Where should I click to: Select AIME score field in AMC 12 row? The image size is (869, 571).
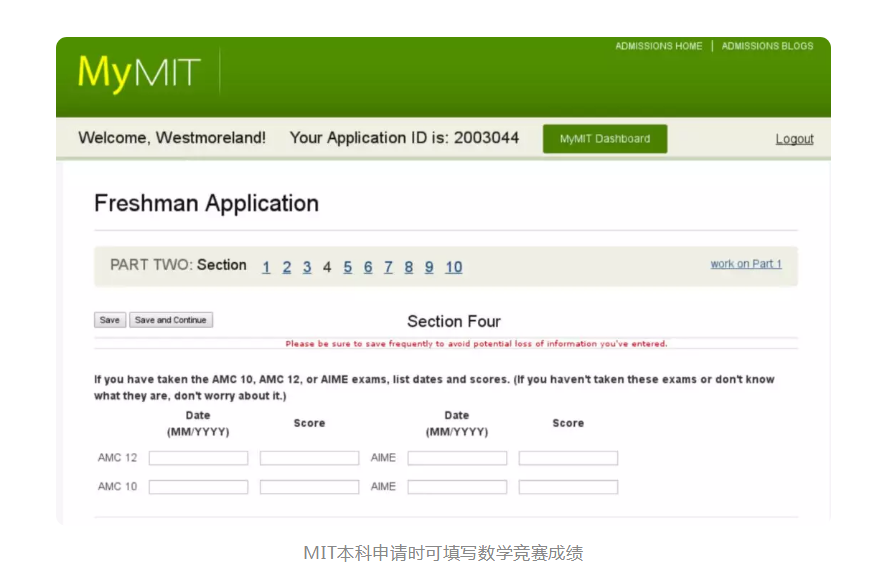pos(568,458)
